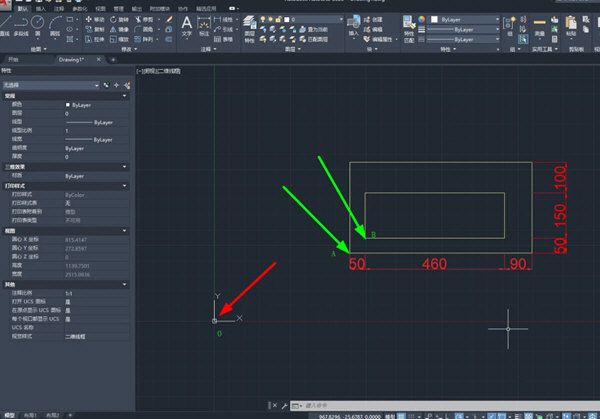Click the Move (移动) tool
Viewport: 600px width, 419px height.
(94, 19)
